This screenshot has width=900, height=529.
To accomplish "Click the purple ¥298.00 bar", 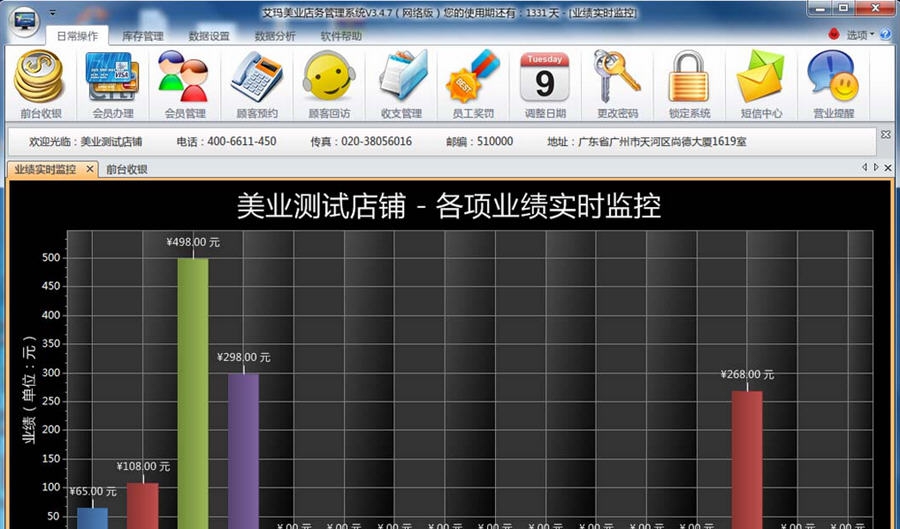I will (243, 451).
